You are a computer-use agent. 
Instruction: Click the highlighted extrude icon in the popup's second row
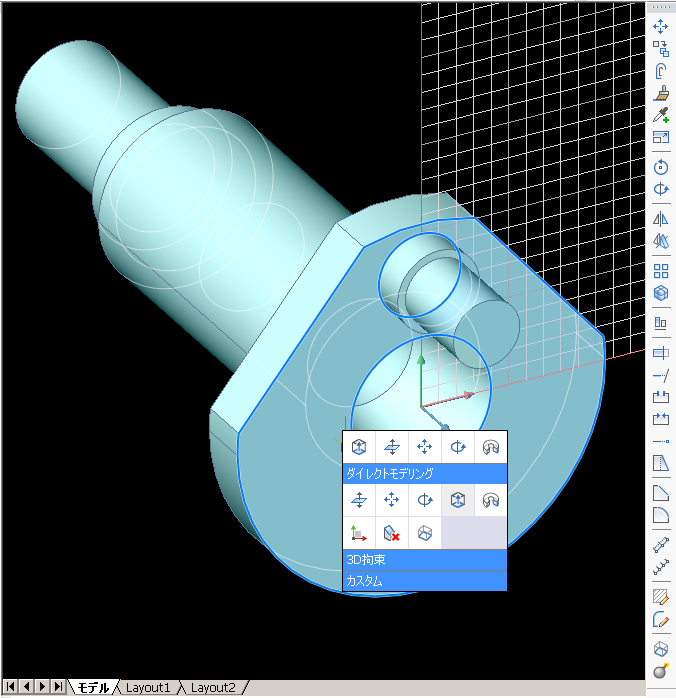(x=458, y=499)
